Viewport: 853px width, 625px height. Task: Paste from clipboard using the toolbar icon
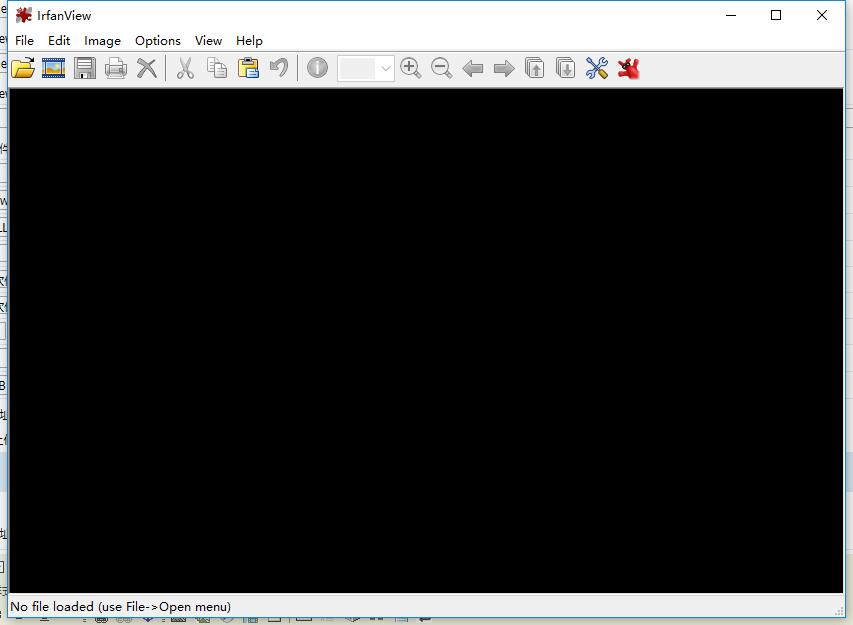tap(247, 68)
